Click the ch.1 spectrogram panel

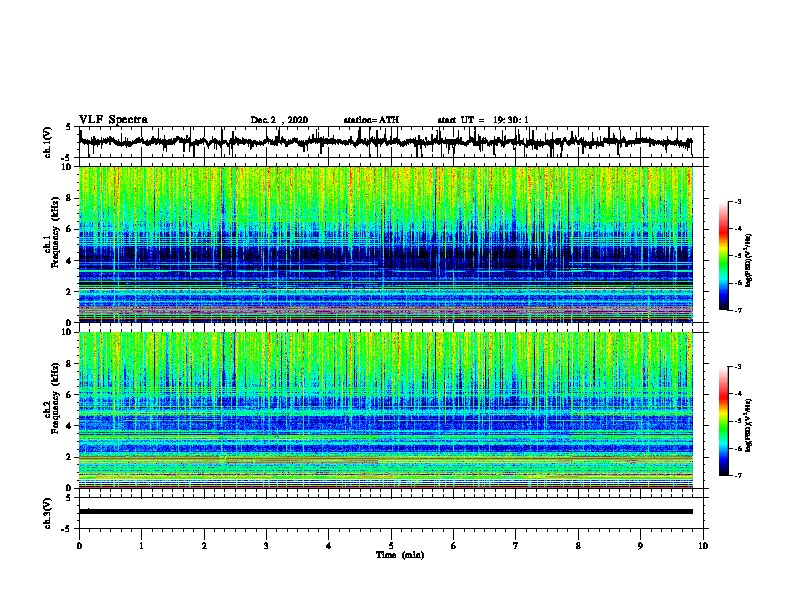(386, 244)
